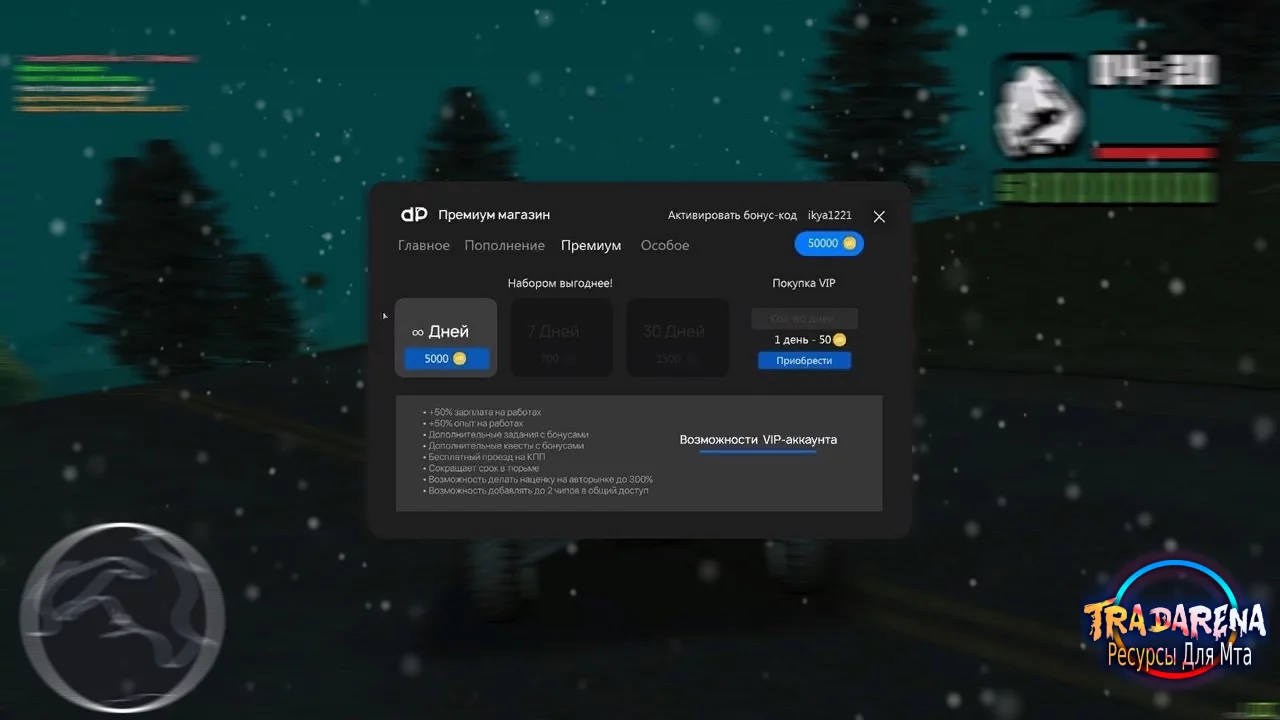Click the 'Кол-во дней' input field
This screenshot has height=720, width=1280.
point(804,318)
